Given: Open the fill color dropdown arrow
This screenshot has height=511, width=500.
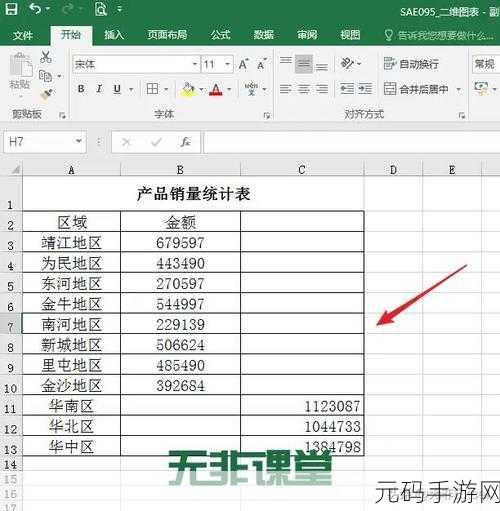Looking at the screenshot, I should (201, 89).
